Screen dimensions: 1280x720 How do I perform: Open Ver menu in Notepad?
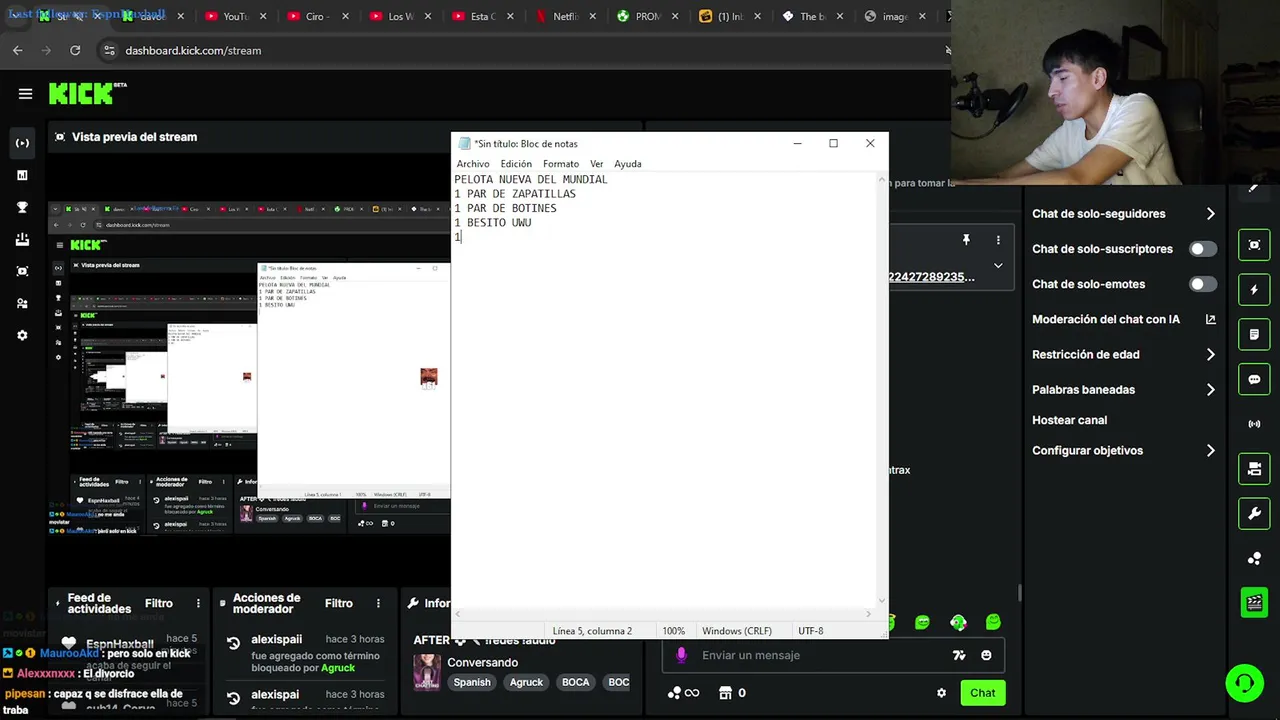596,164
